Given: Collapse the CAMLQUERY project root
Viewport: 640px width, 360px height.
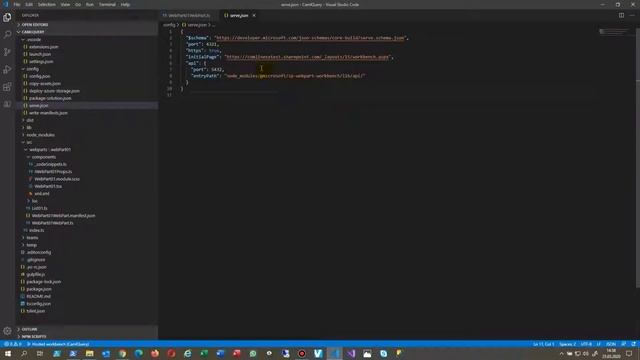Looking at the screenshot, I should (x=87, y=32).
